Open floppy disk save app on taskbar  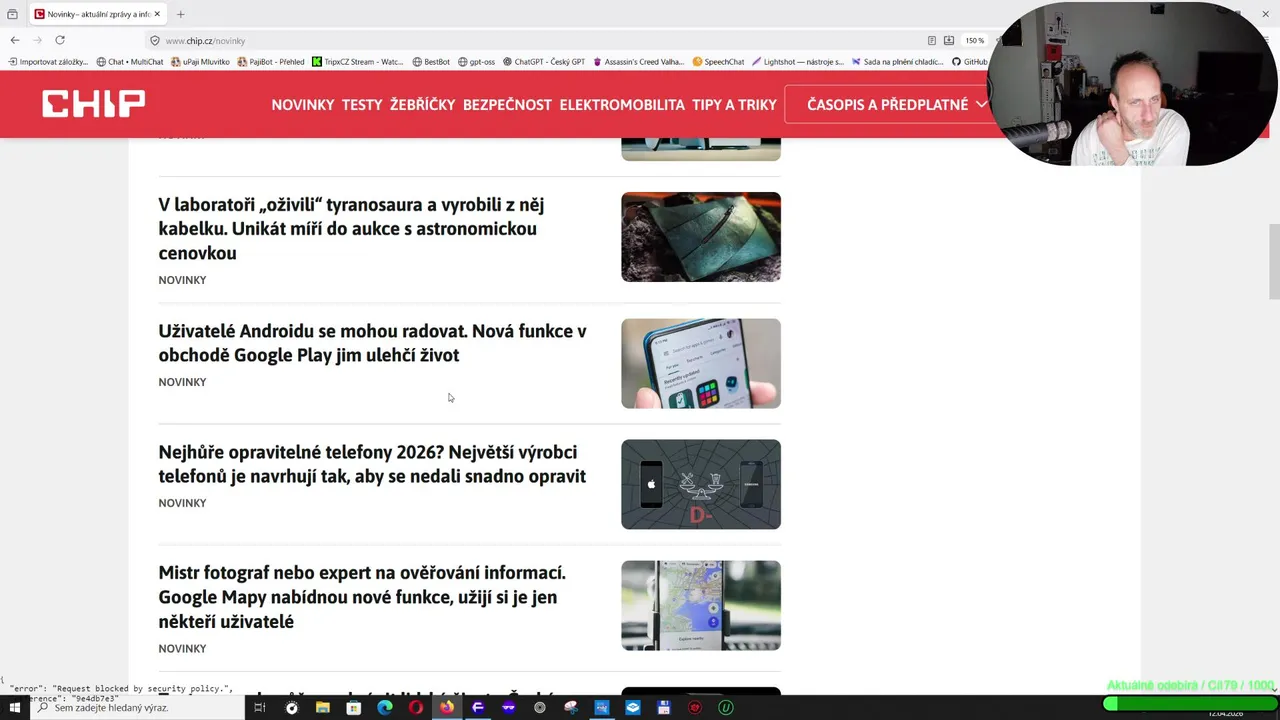tap(664, 708)
